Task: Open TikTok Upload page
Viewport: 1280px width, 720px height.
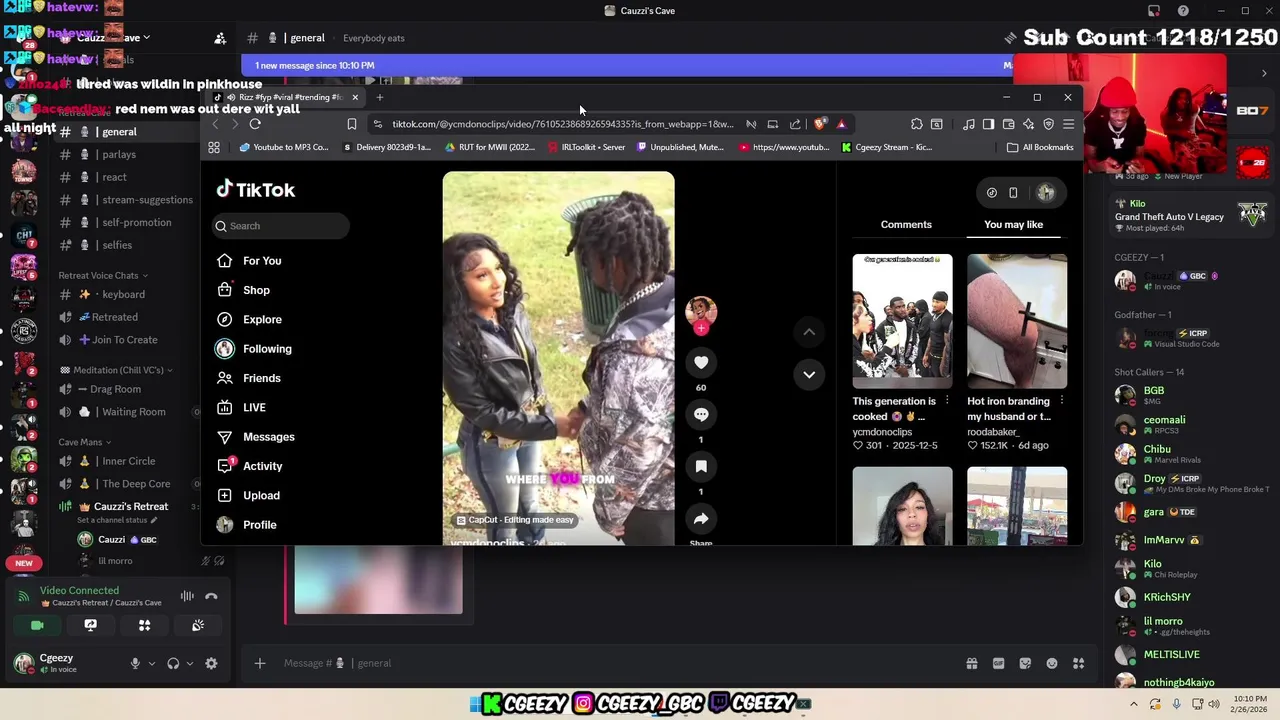Action: tap(249, 495)
